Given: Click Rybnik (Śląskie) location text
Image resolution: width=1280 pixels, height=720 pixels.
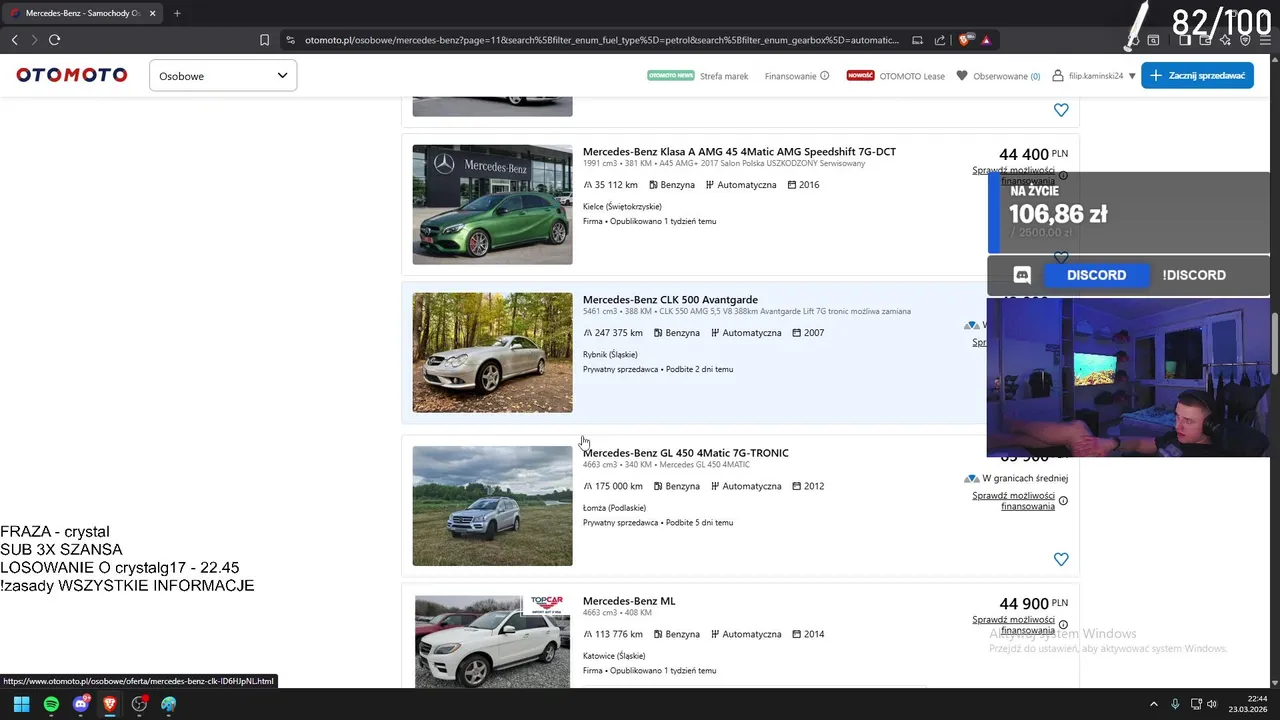Looking at the screenshot, I should click(610, 355).
